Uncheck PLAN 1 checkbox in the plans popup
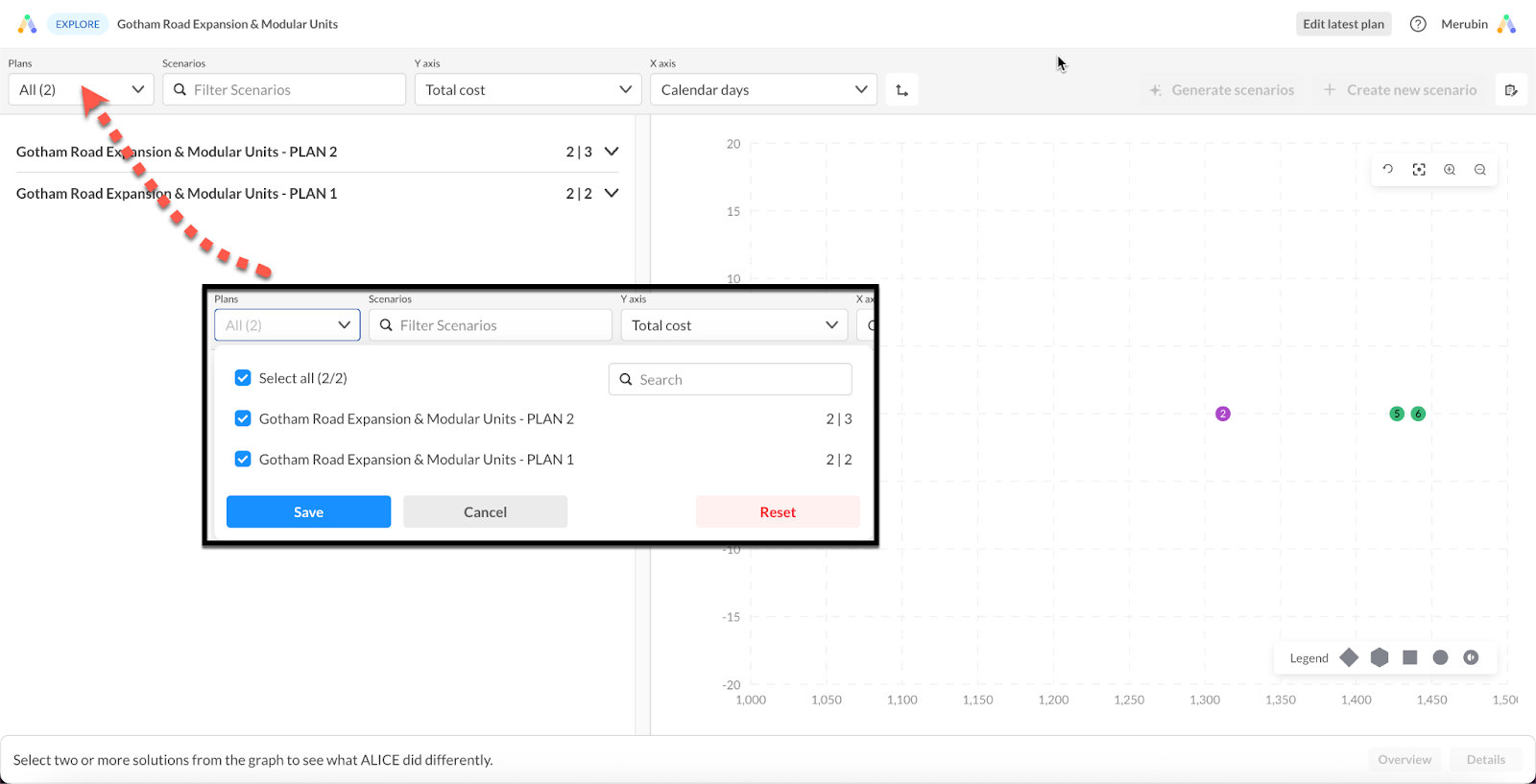The image size is (1536, 784). pos(243,460)
